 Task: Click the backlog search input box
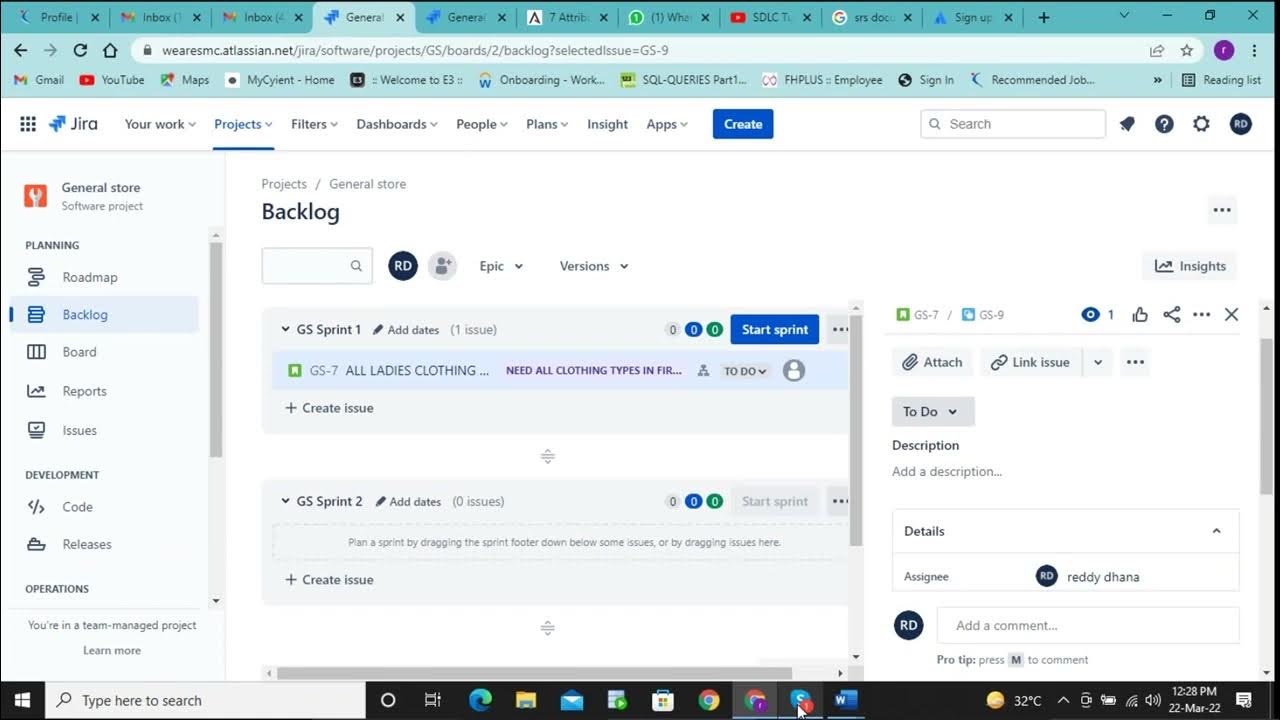[x=317, y=266]
